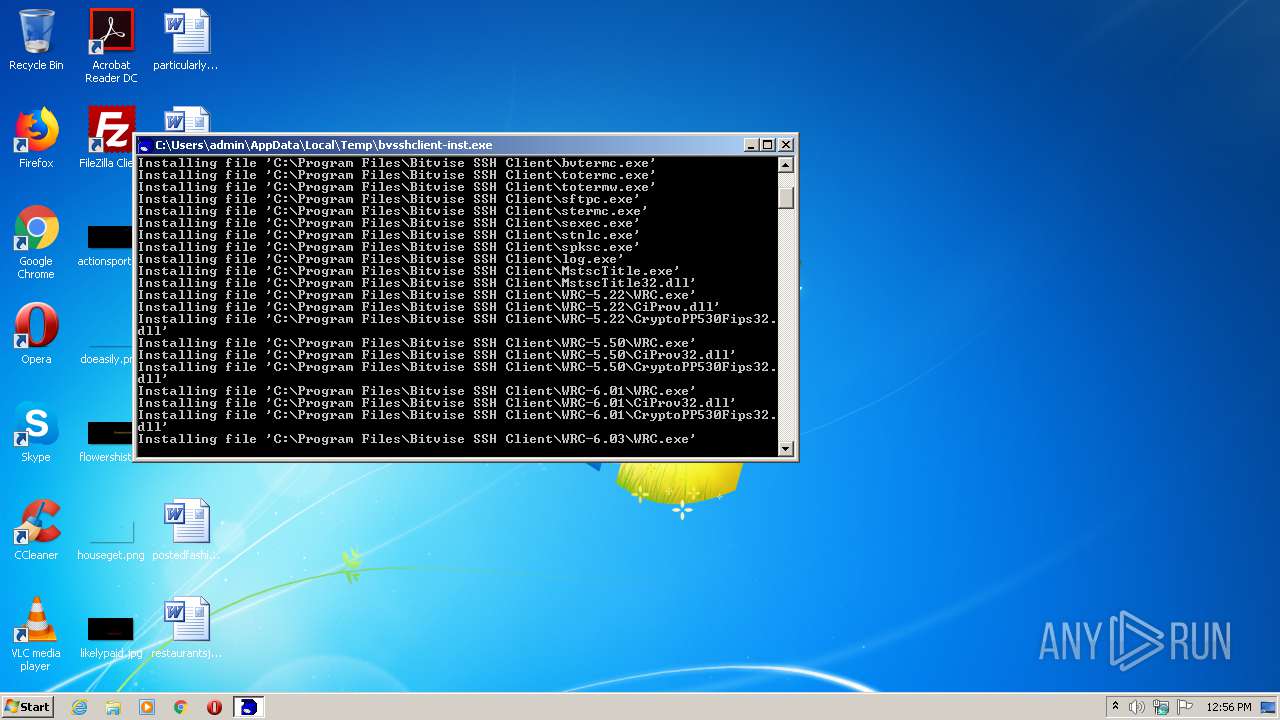Launch Acrobat Reader DC shortcut
Image resolution: width=1280 pixels, height=720 pixels.
111,46
